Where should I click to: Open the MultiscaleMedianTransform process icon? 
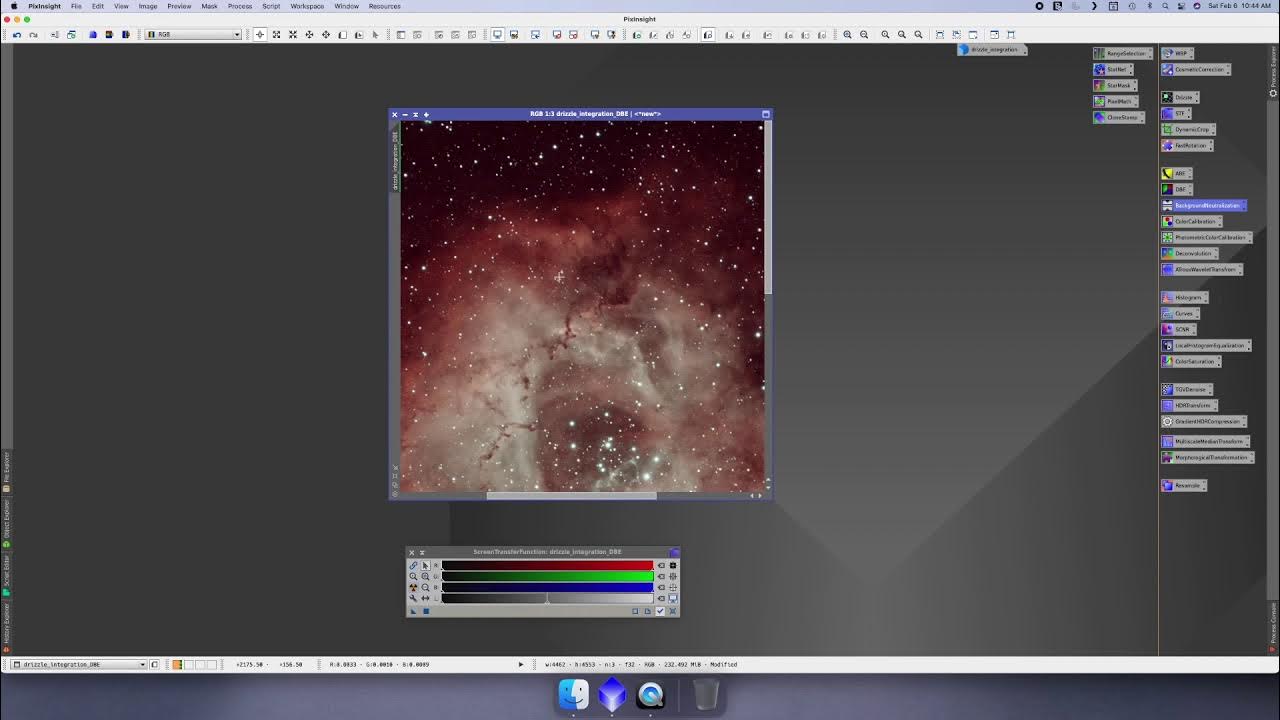tap(1205, 441)
